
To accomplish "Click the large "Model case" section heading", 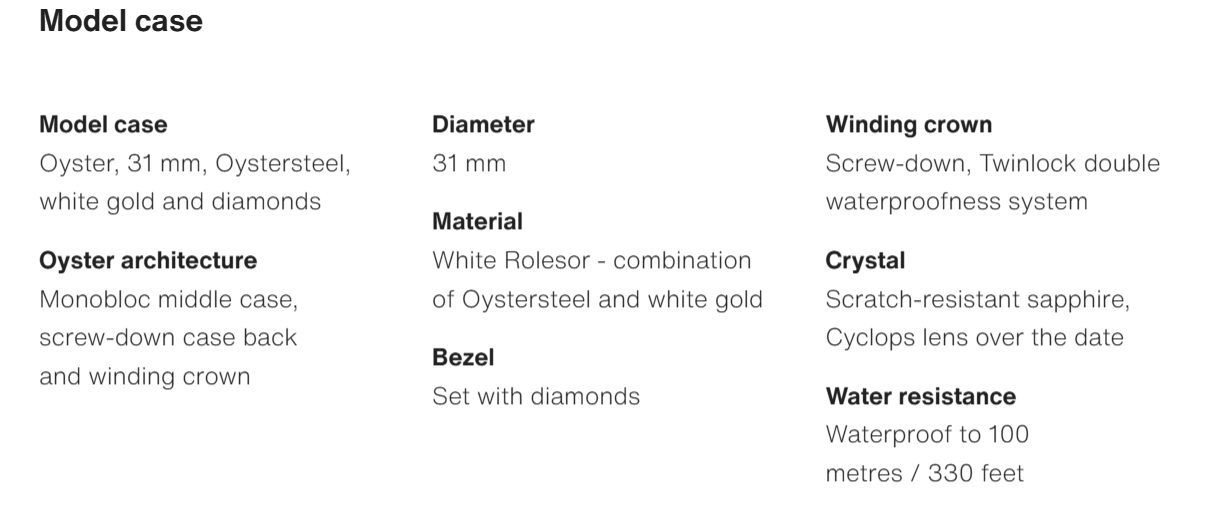I will [x=121, y=21].
